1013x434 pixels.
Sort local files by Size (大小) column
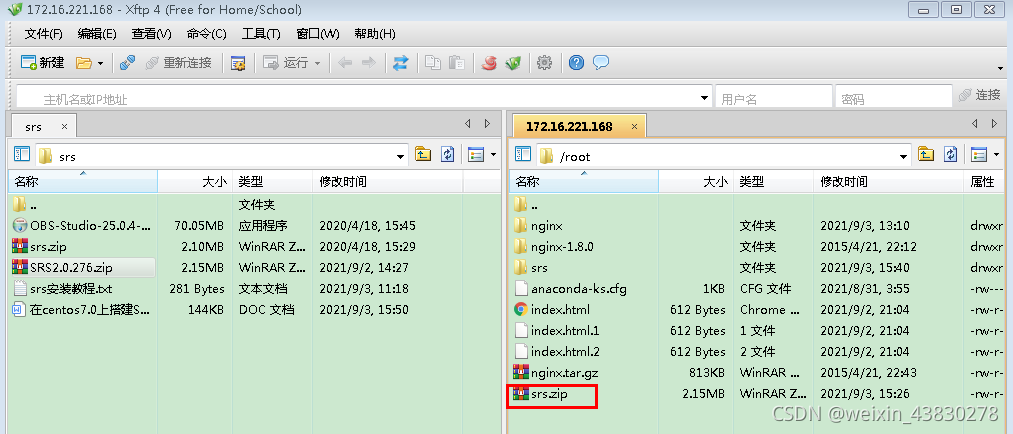tap(195, 181)
